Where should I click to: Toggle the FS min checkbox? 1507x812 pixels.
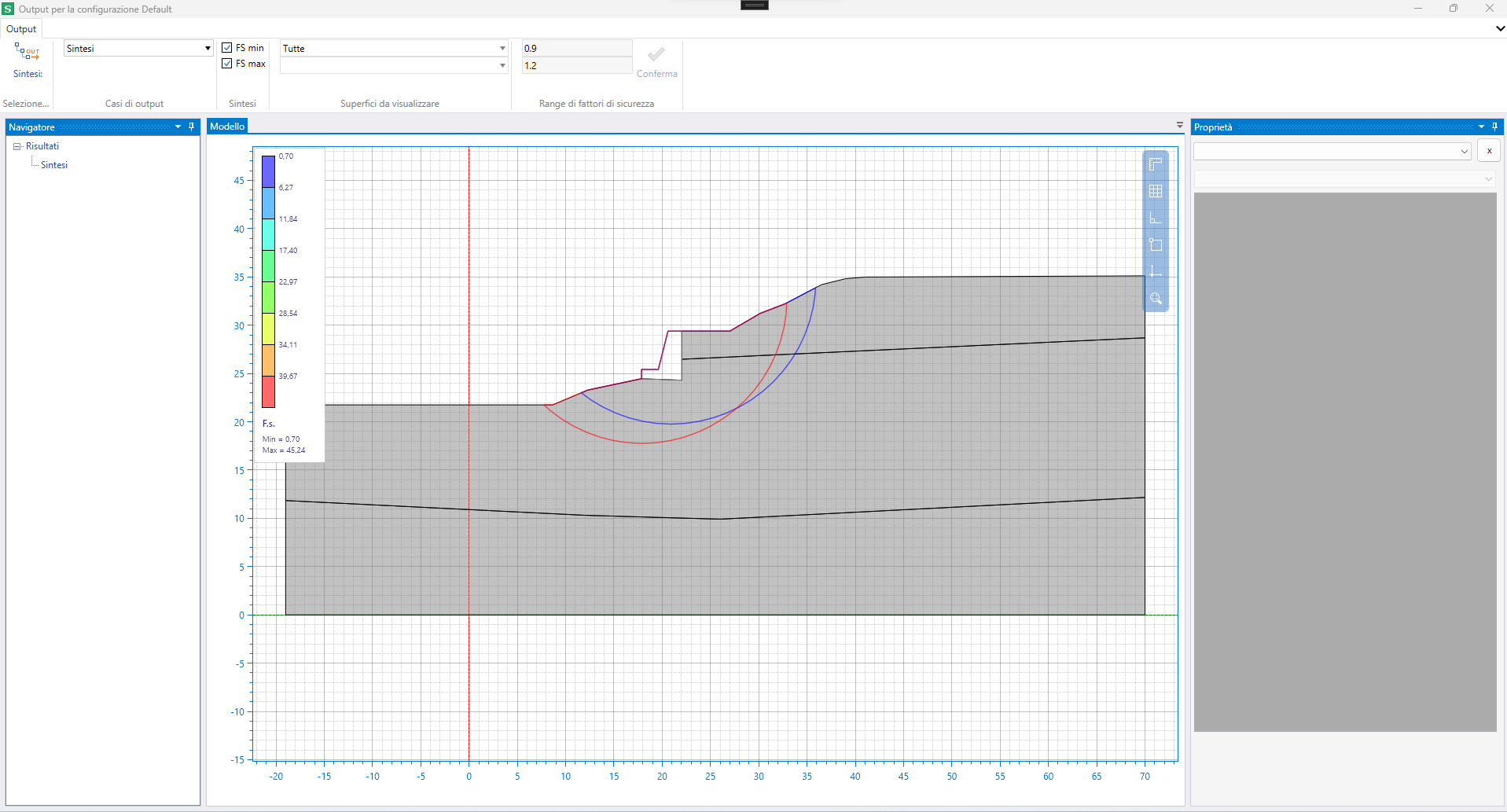tap(227, 48)
